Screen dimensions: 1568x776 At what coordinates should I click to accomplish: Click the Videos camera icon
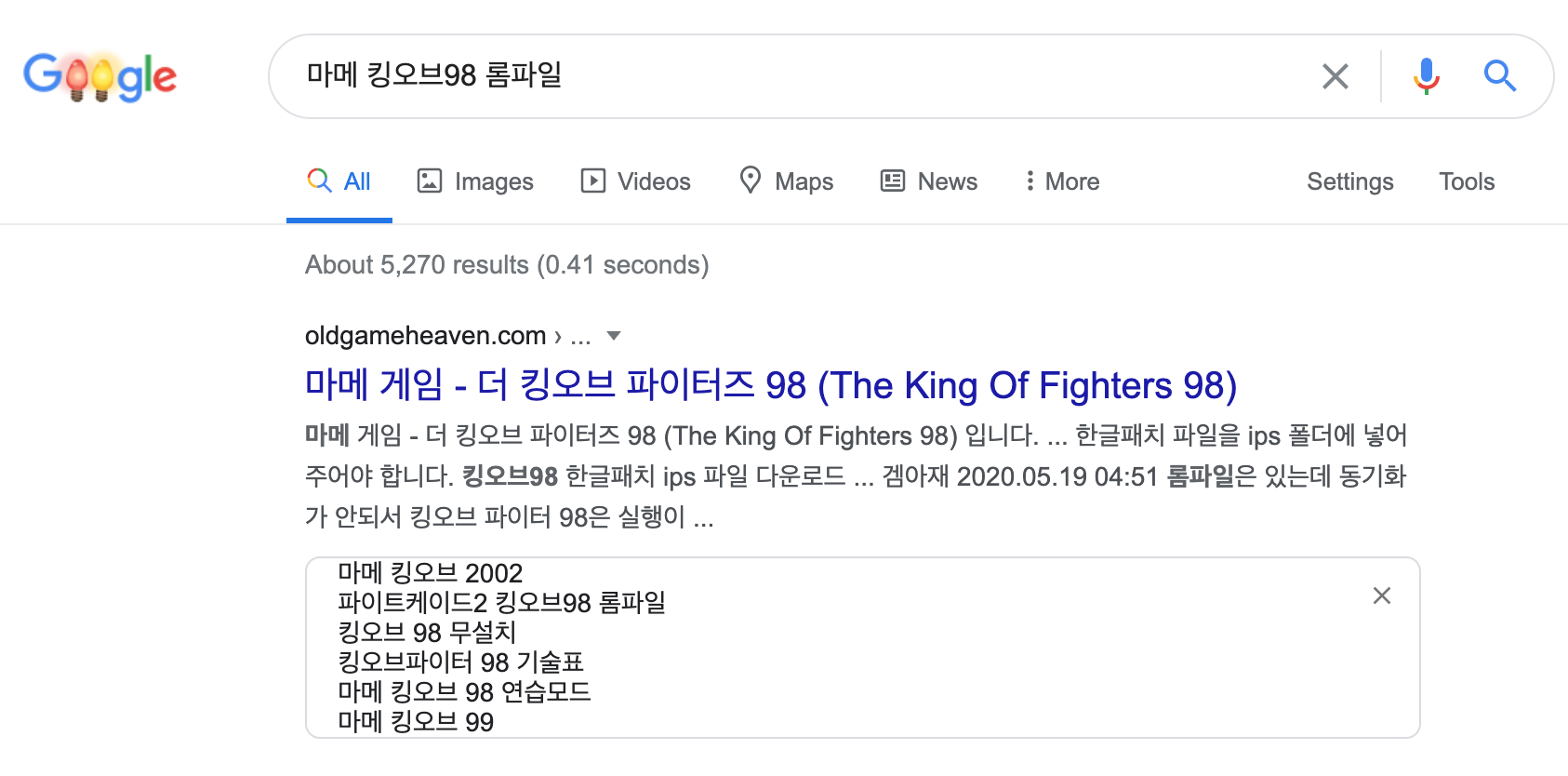click(592, 181)
